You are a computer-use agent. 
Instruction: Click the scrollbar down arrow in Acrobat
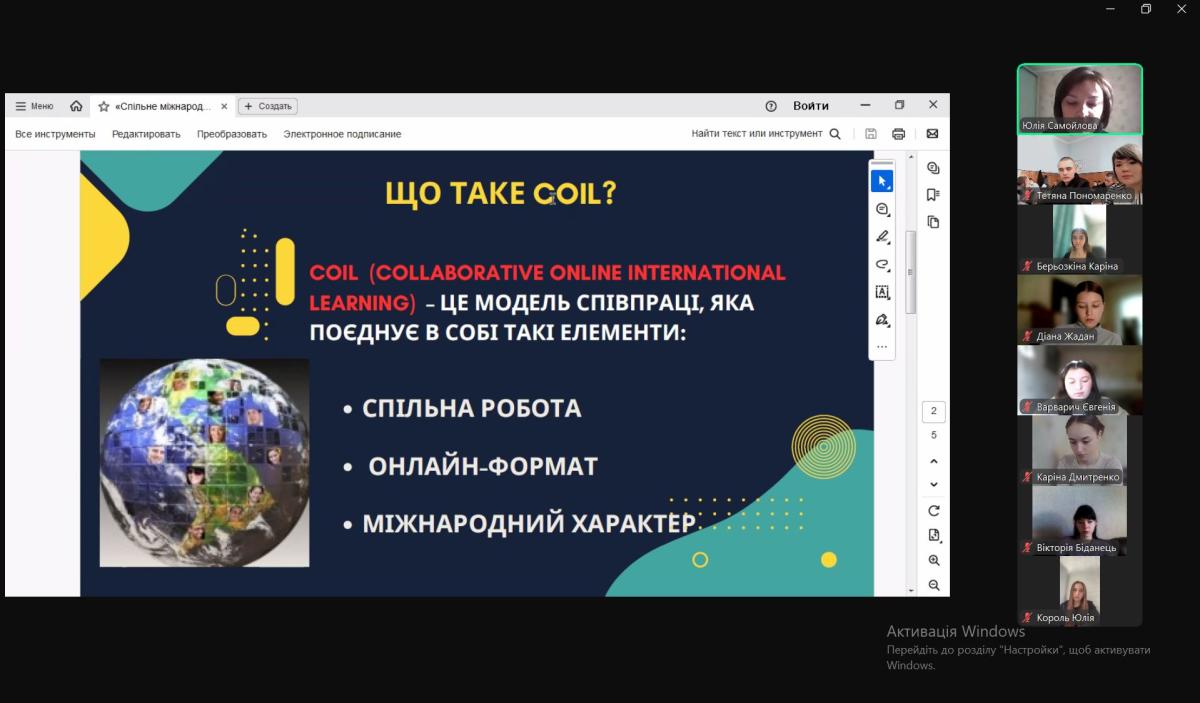point(910,591)
